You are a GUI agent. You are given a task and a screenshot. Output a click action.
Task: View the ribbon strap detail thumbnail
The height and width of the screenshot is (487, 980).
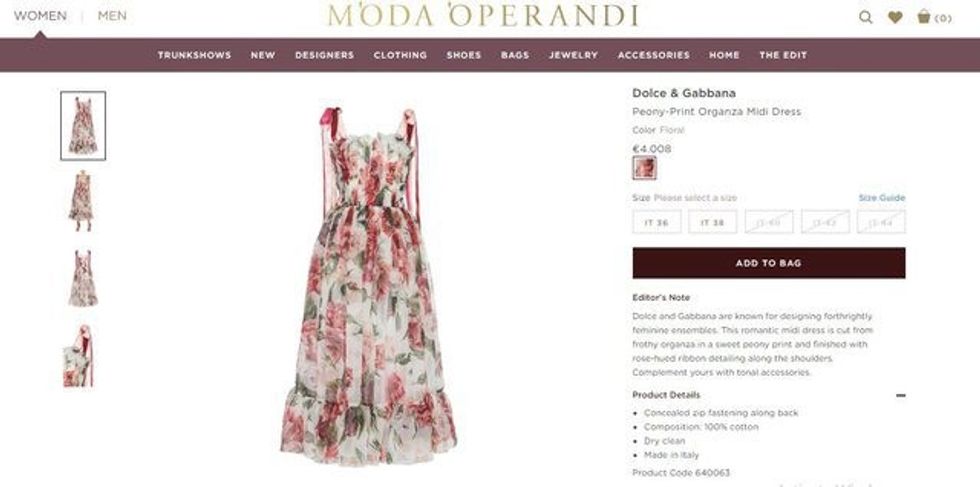[78, 356]
